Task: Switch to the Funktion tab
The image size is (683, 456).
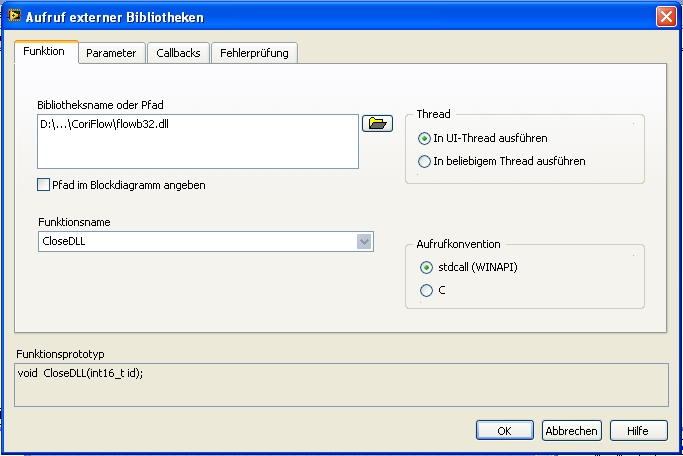Action: point(44,52)
